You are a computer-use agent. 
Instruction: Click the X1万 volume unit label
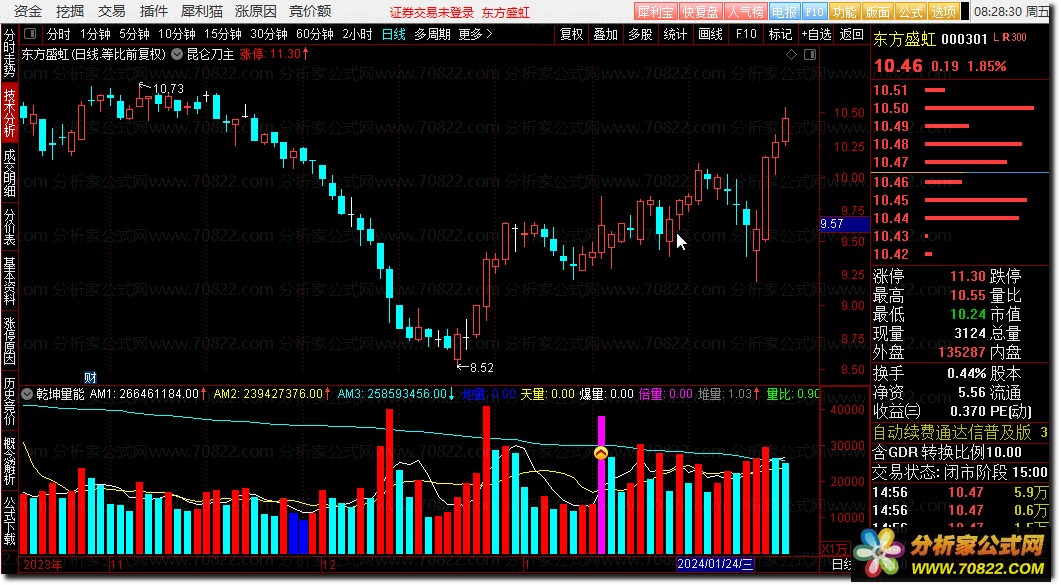834,548
